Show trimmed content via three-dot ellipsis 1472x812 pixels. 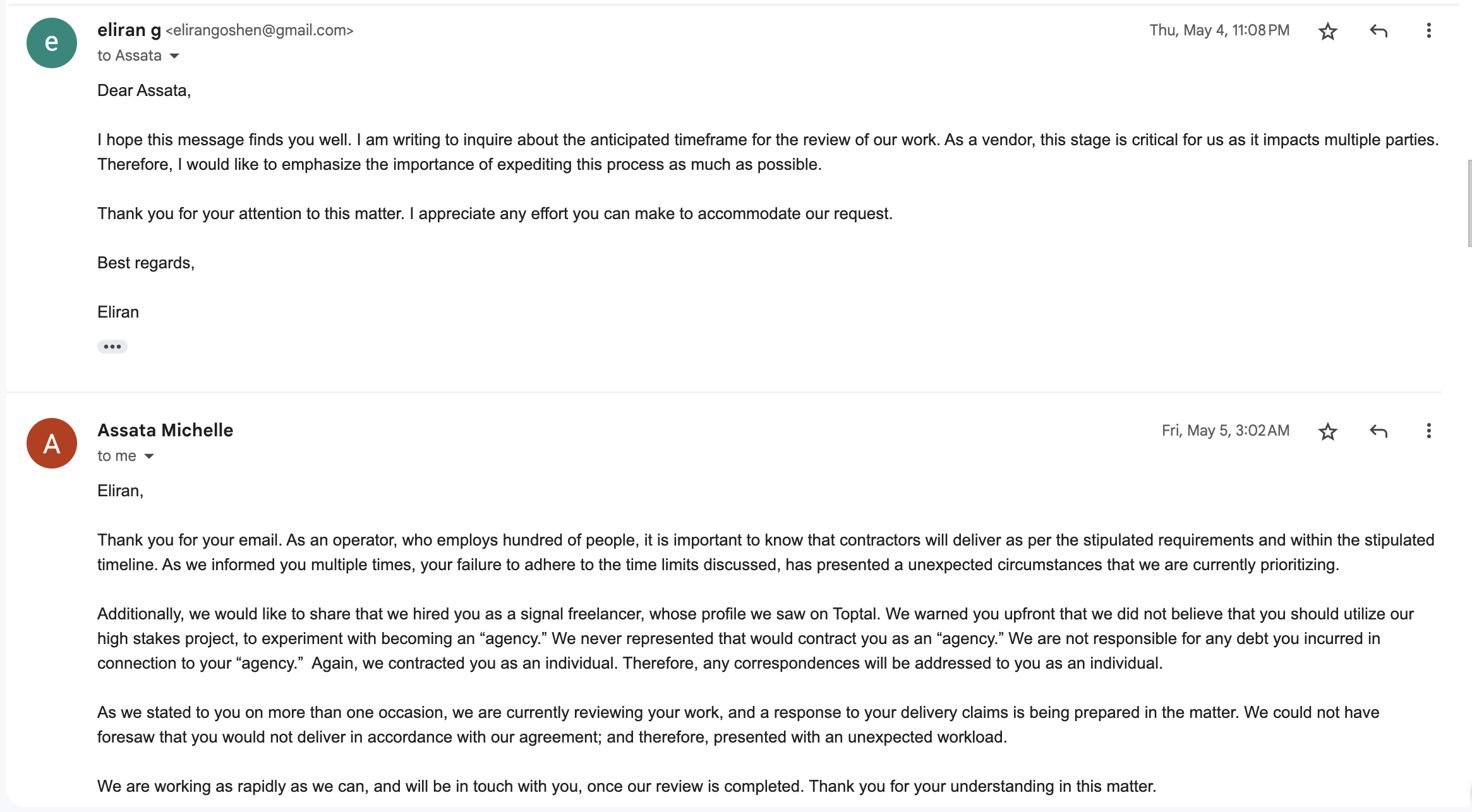pyautogui.click(x=112, y=347)
